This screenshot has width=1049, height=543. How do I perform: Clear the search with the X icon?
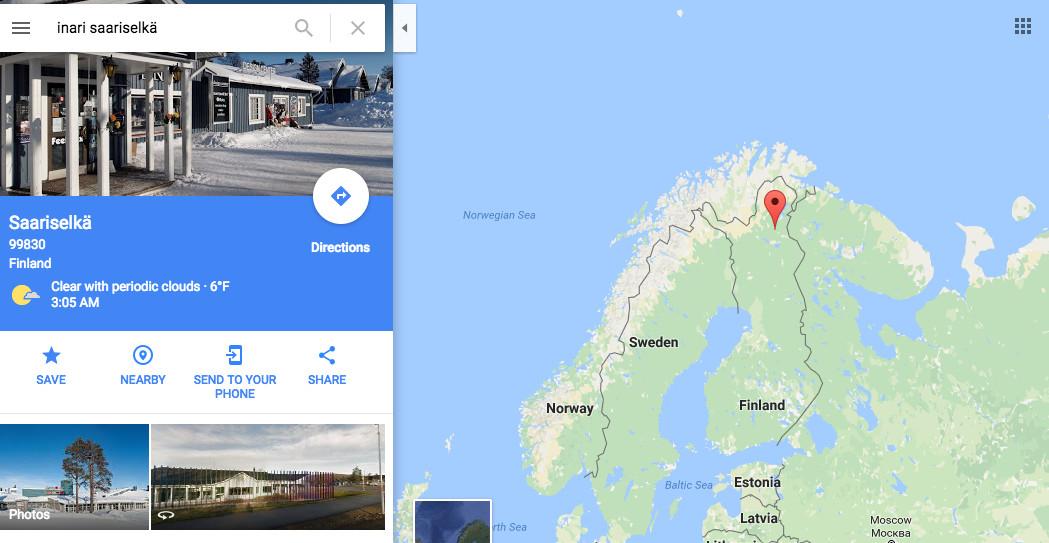pos(358,28)
